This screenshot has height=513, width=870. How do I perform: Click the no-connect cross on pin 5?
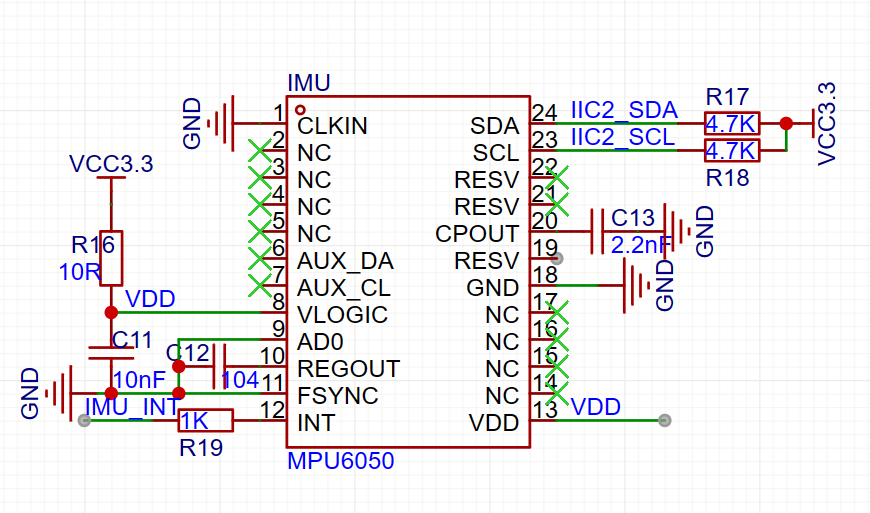[x=260, y=231]
